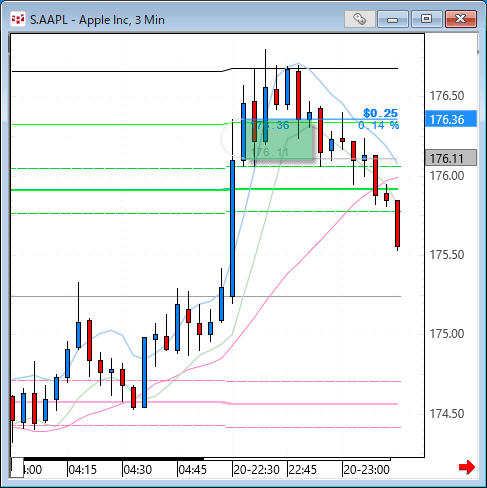The height and width of the screenshot is (488, 487).
Task: Minimize the S.AAPL chart window
Action: pyautogui.click(x=393, y=19)
